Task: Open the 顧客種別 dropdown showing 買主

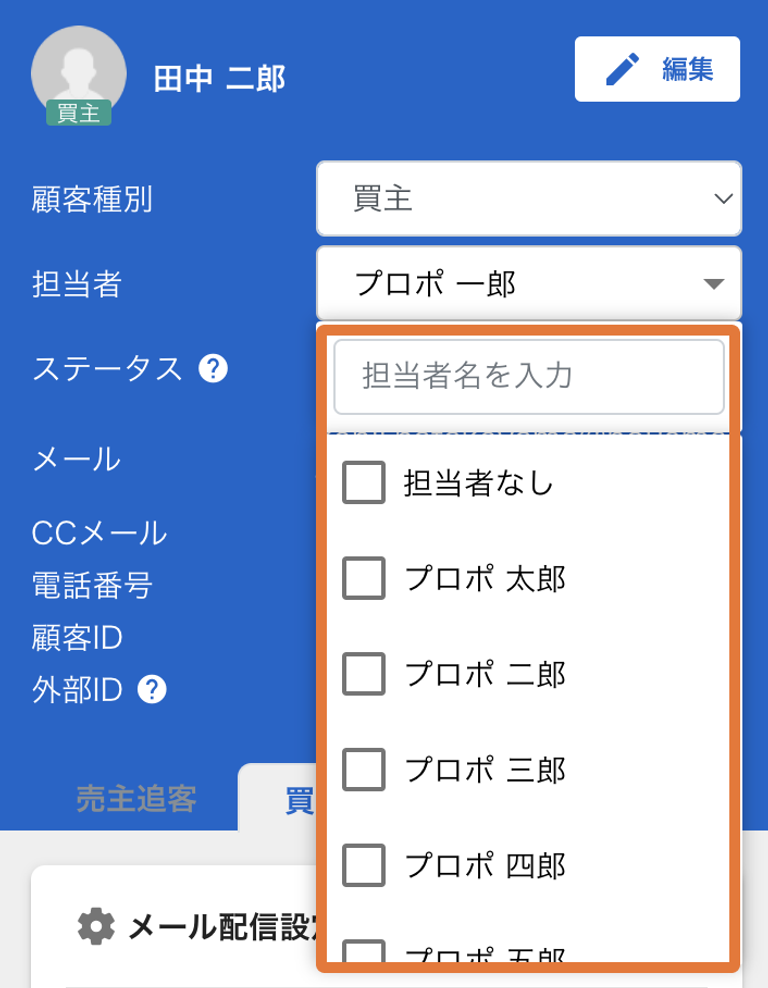Action: pos(529,198)
